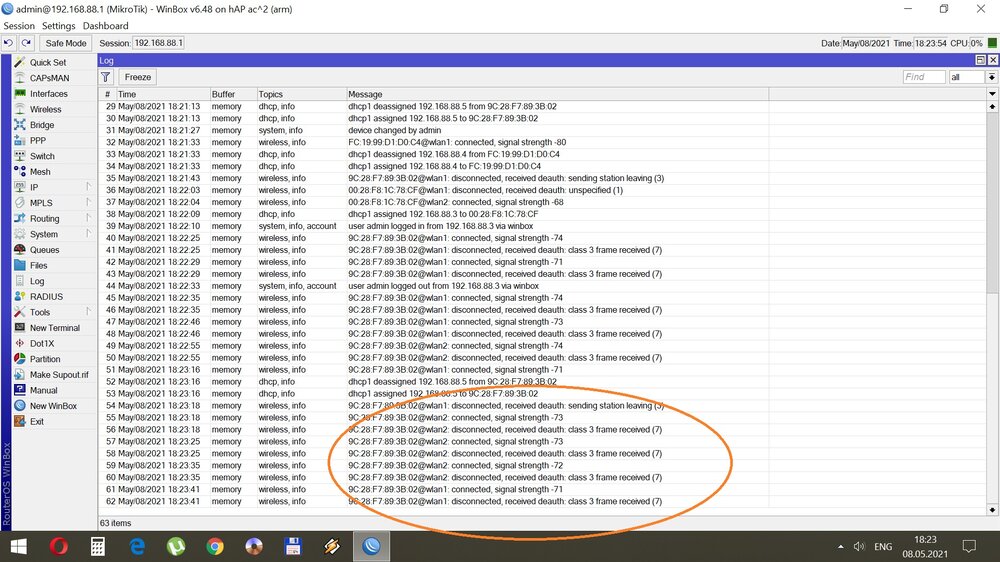Image resolution: width=1000 pixels, height=562 pixels.
Task: Click the filter funnel icon in Log
Action: pyautogui.click(x=106, y=77)
